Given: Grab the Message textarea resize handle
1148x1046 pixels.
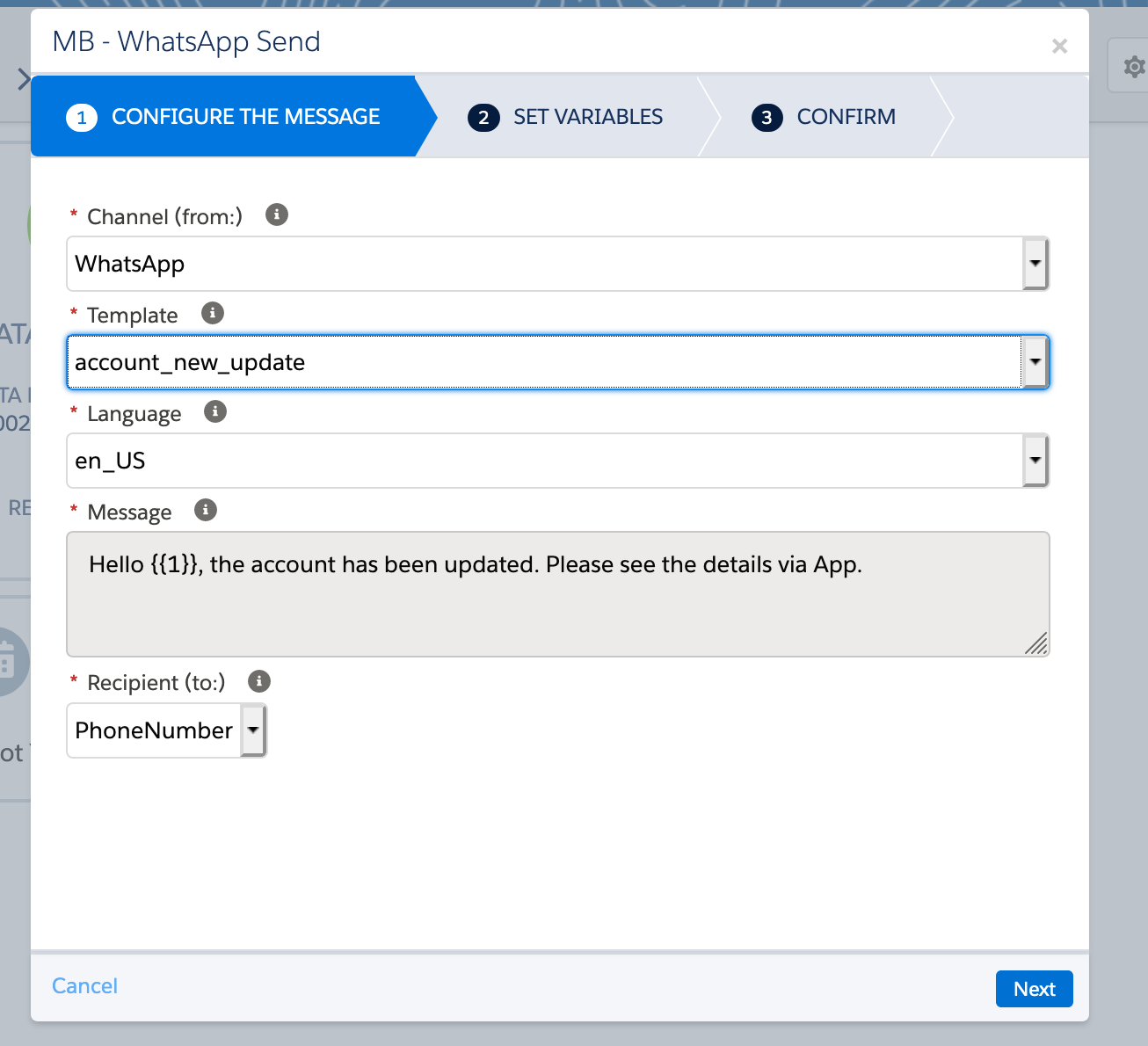Looking at the screenshot, I should point(1037,644).
